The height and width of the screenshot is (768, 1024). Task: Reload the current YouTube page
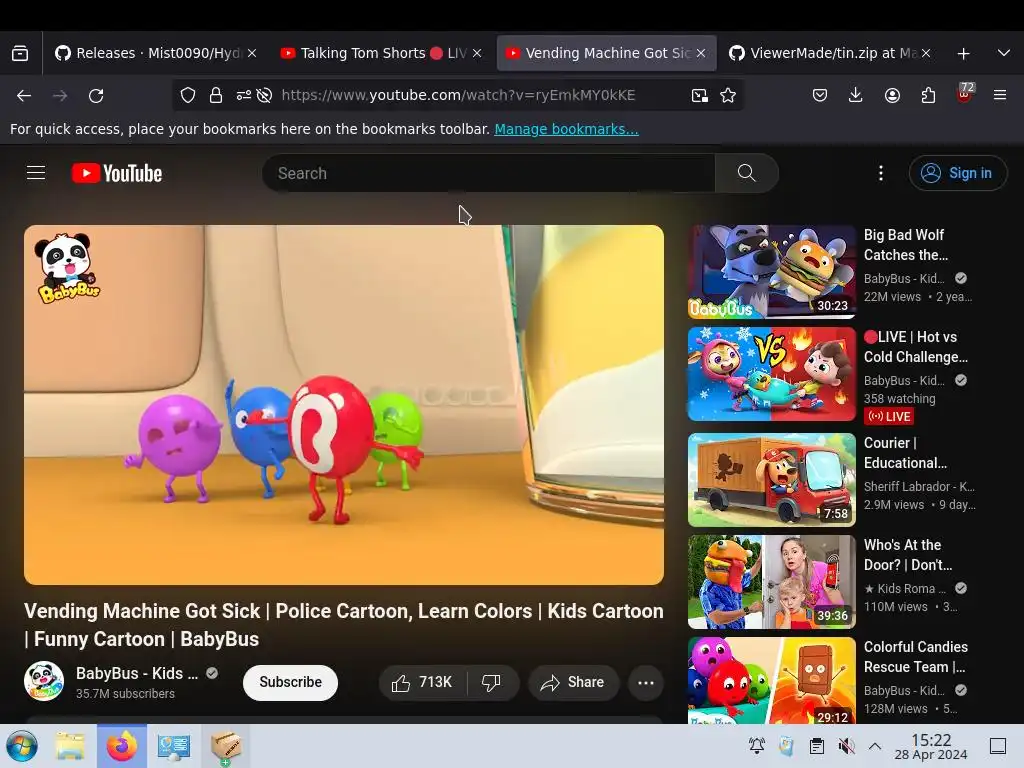coord(96,95)
